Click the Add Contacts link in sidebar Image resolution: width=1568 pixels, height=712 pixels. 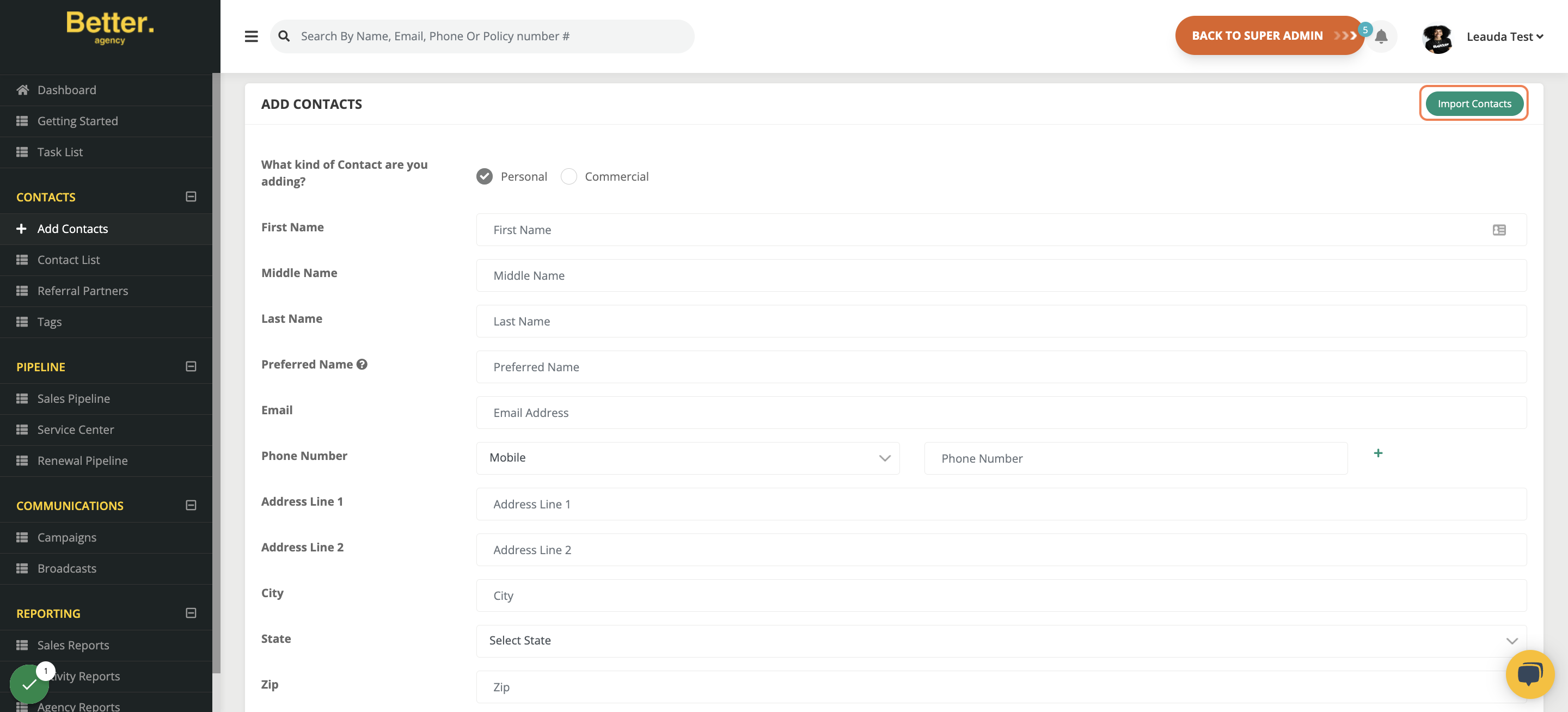(x=72, y=228)
